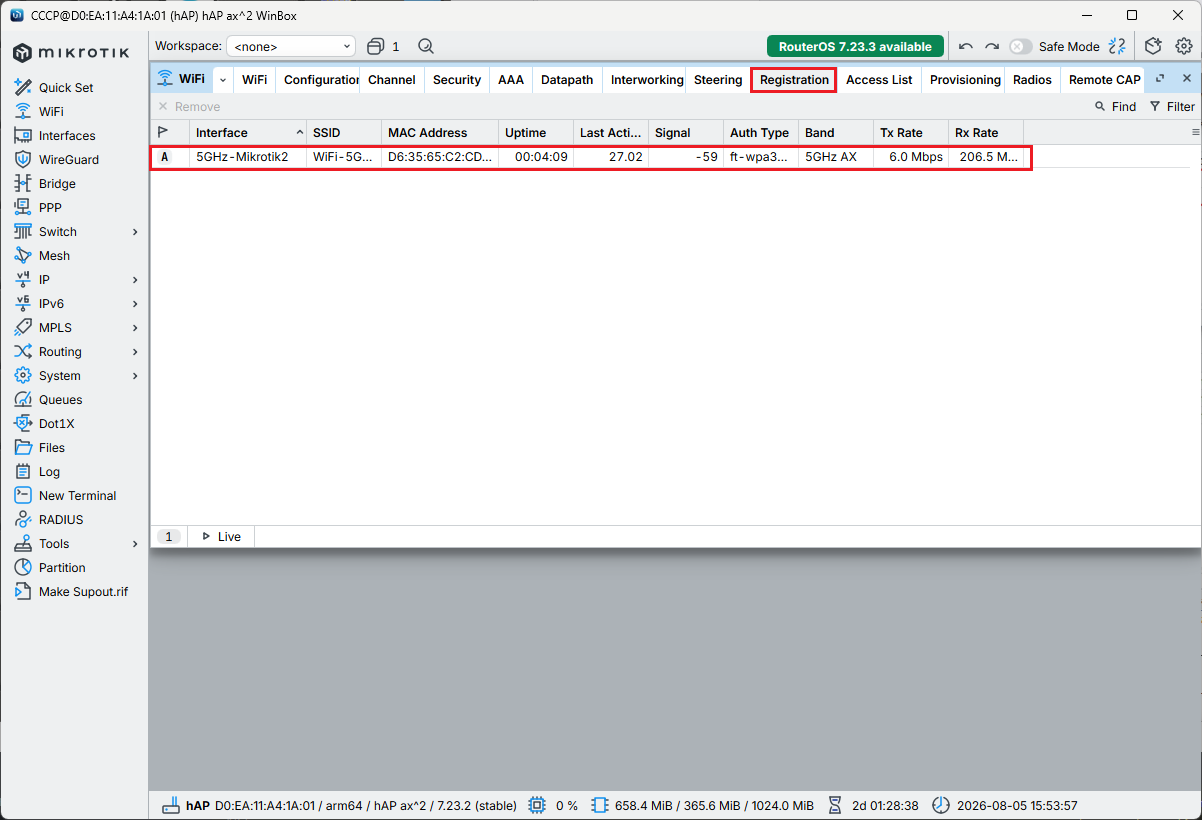
Task: Open RADIUS menu item
Action: 61,520
